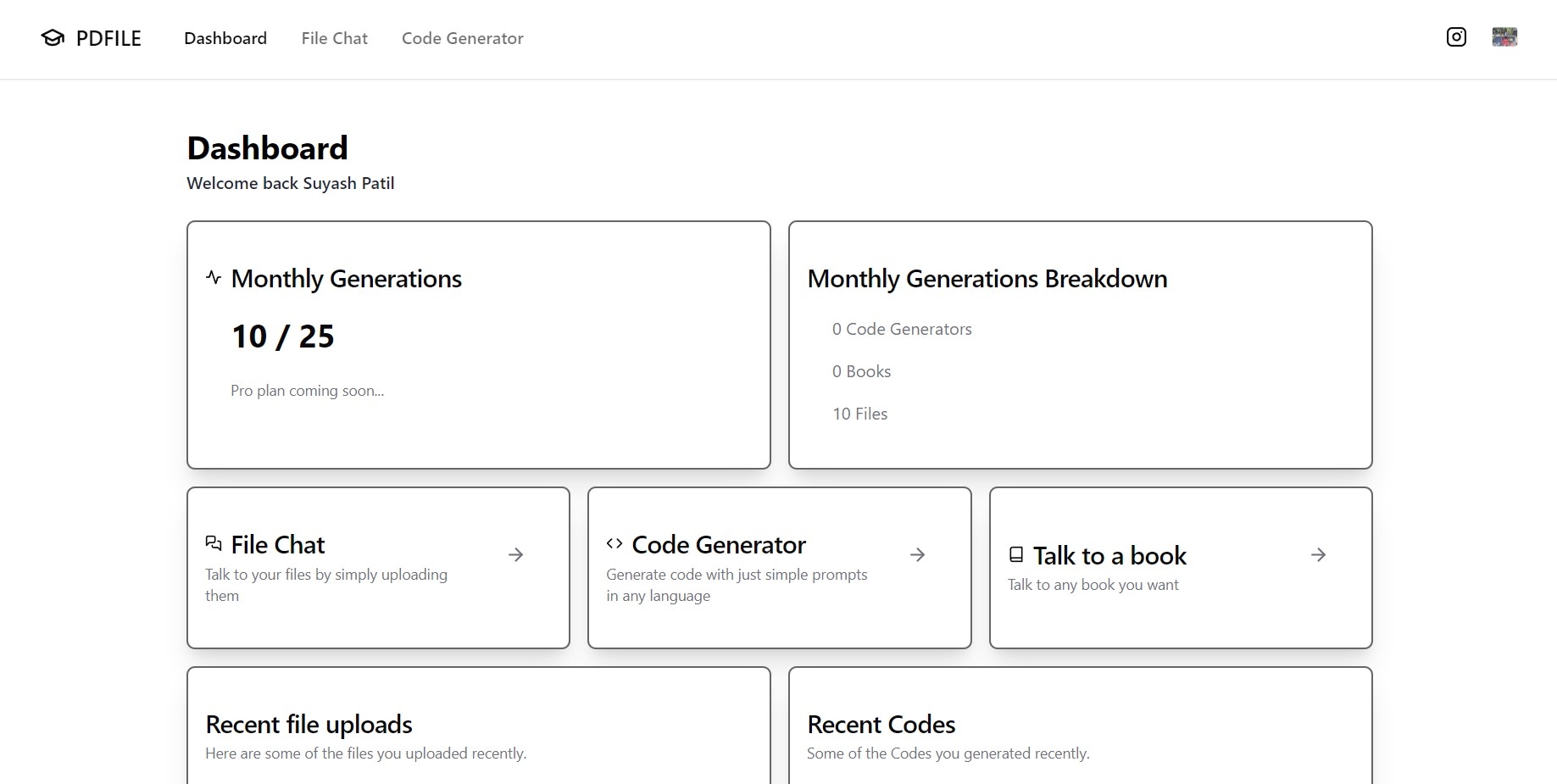Screen dimensions: 1557x784
Task: Click the Recent file uploads heading
Action: tap(309, 725)
